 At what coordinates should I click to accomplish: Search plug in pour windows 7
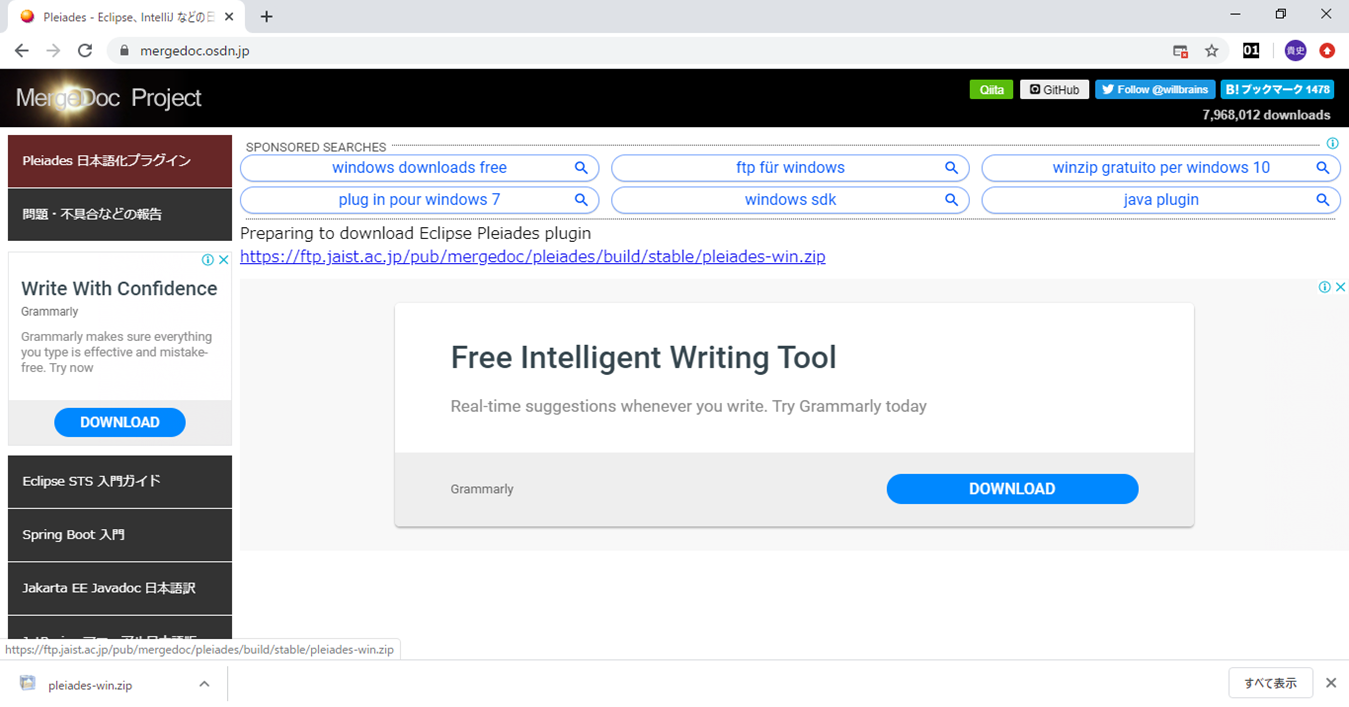pos(419,200)
